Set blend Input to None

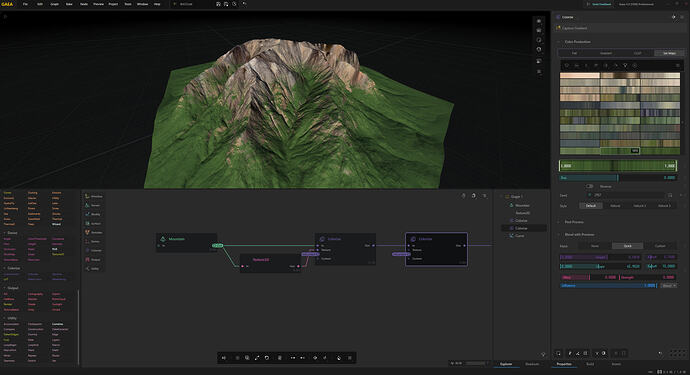coord(595,246)
